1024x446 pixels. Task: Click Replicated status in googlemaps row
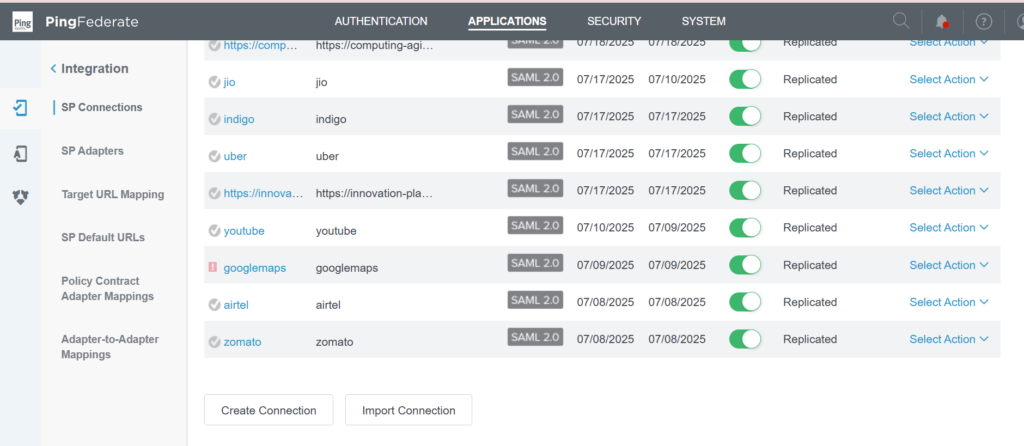[810, 265]
